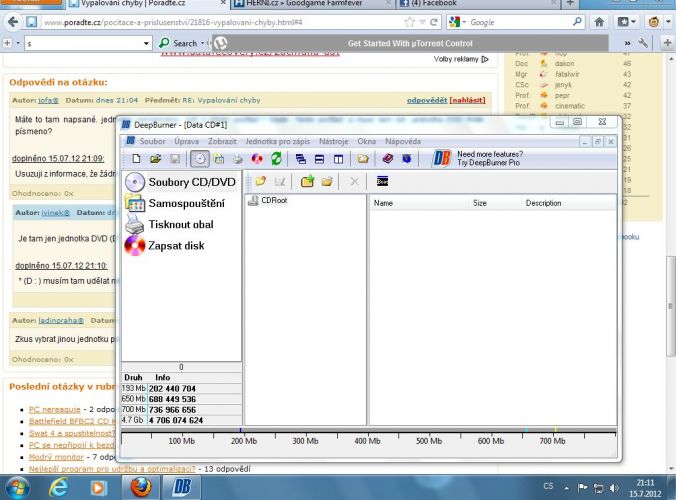Tile windows vertically via toolbar icon
The height and width of the screenshot is (500, 676).
pos(338,159)
